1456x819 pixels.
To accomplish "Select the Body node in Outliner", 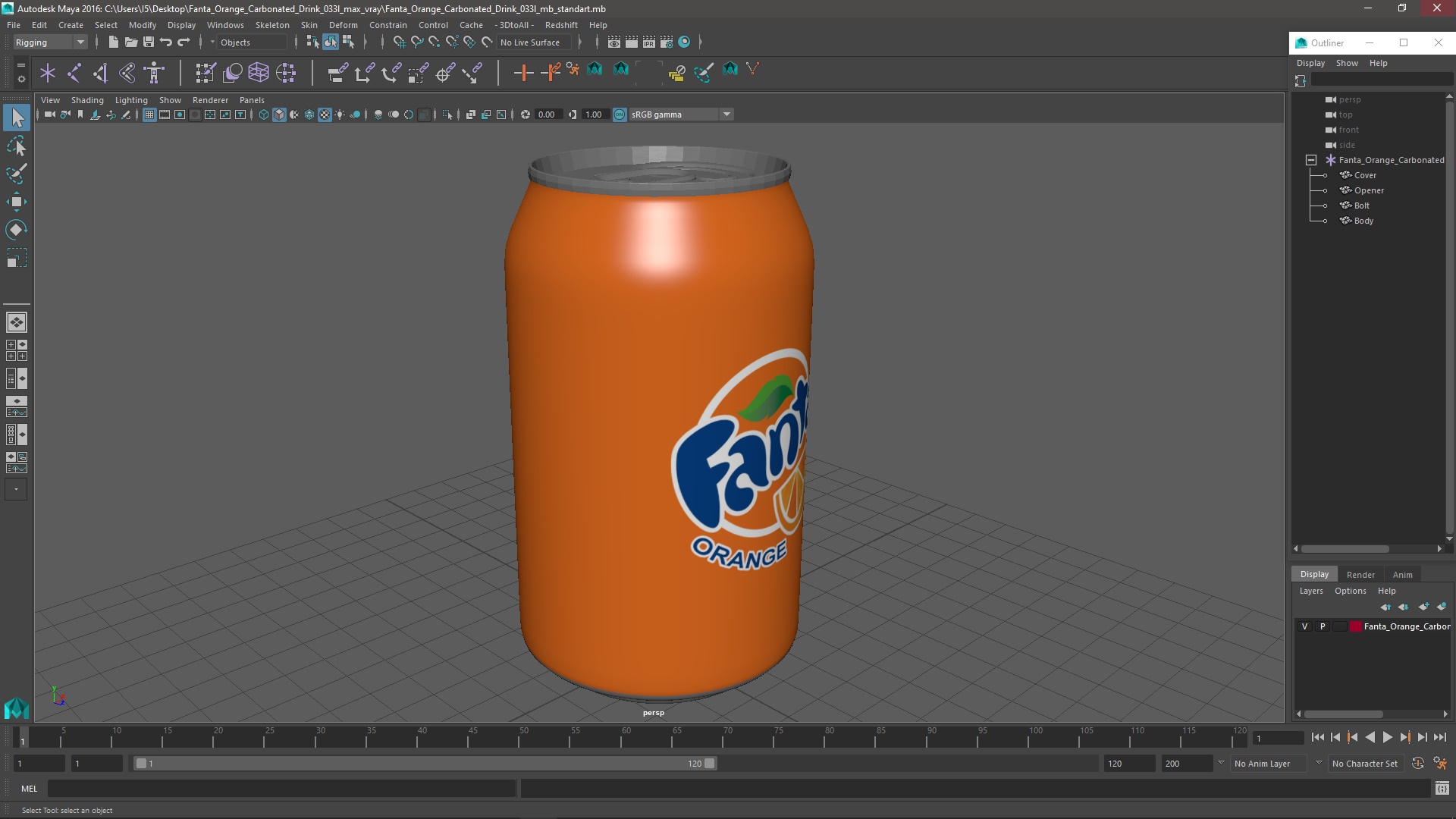I will pos(1363,221).
